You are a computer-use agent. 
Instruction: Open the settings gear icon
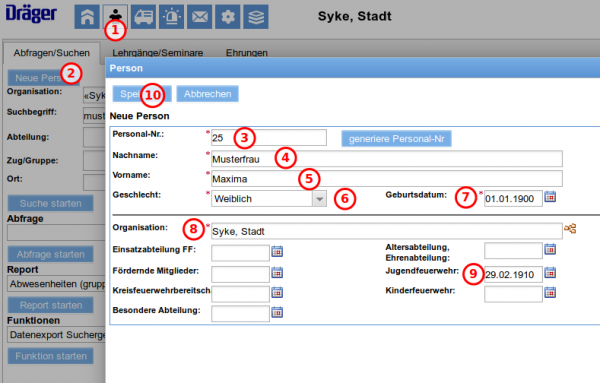point(228,17)
